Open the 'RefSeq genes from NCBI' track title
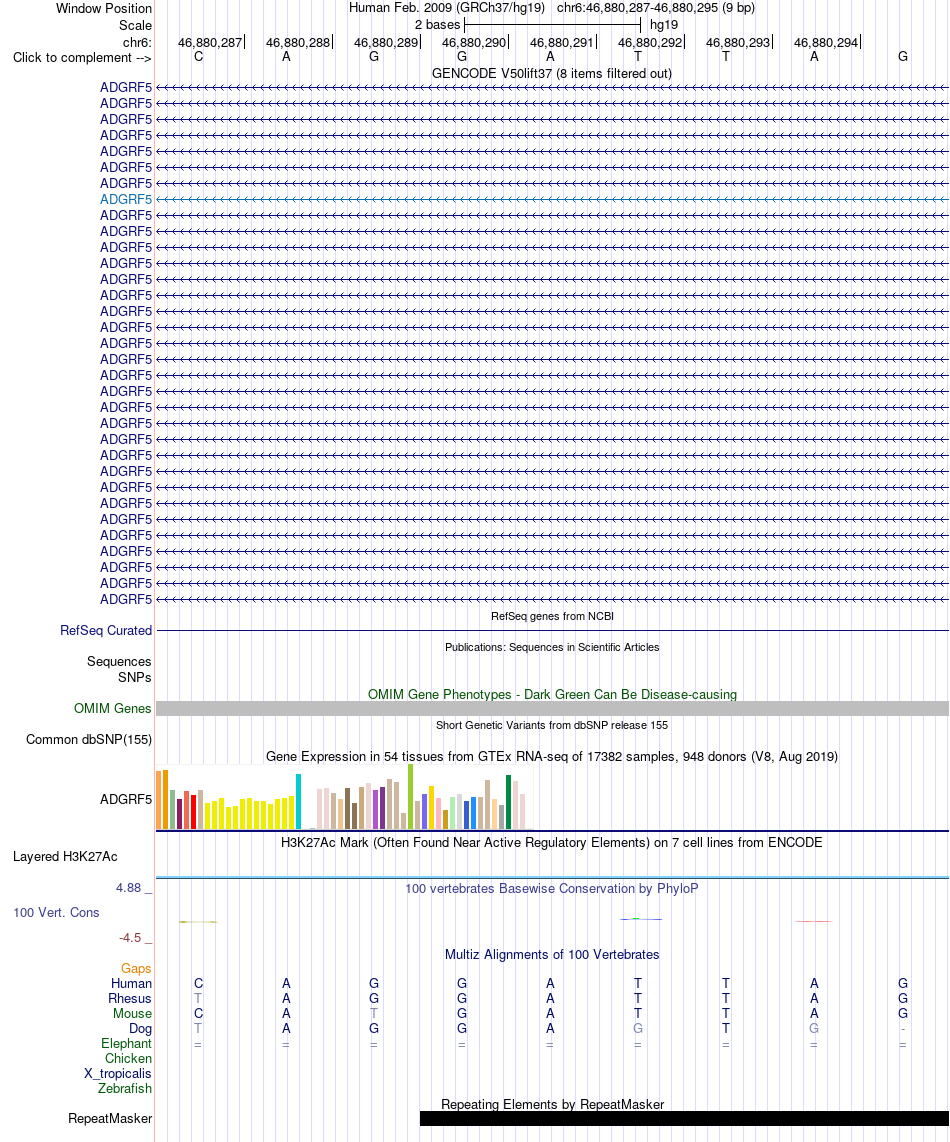 point(552,616)
